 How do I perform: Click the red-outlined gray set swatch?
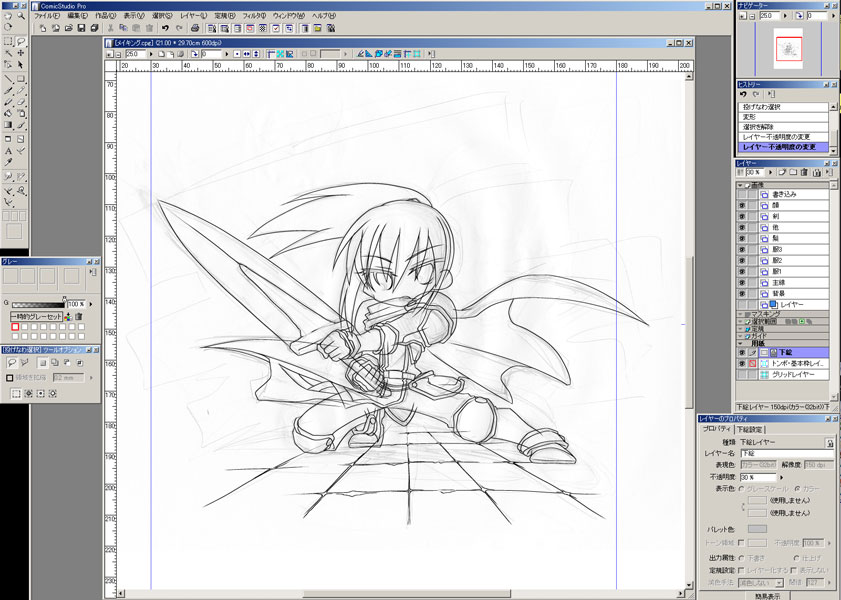[x=15, y=327]
